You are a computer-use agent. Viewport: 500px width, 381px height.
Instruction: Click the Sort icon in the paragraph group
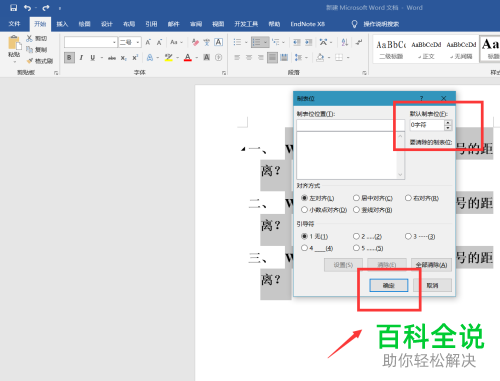point(345,42)
